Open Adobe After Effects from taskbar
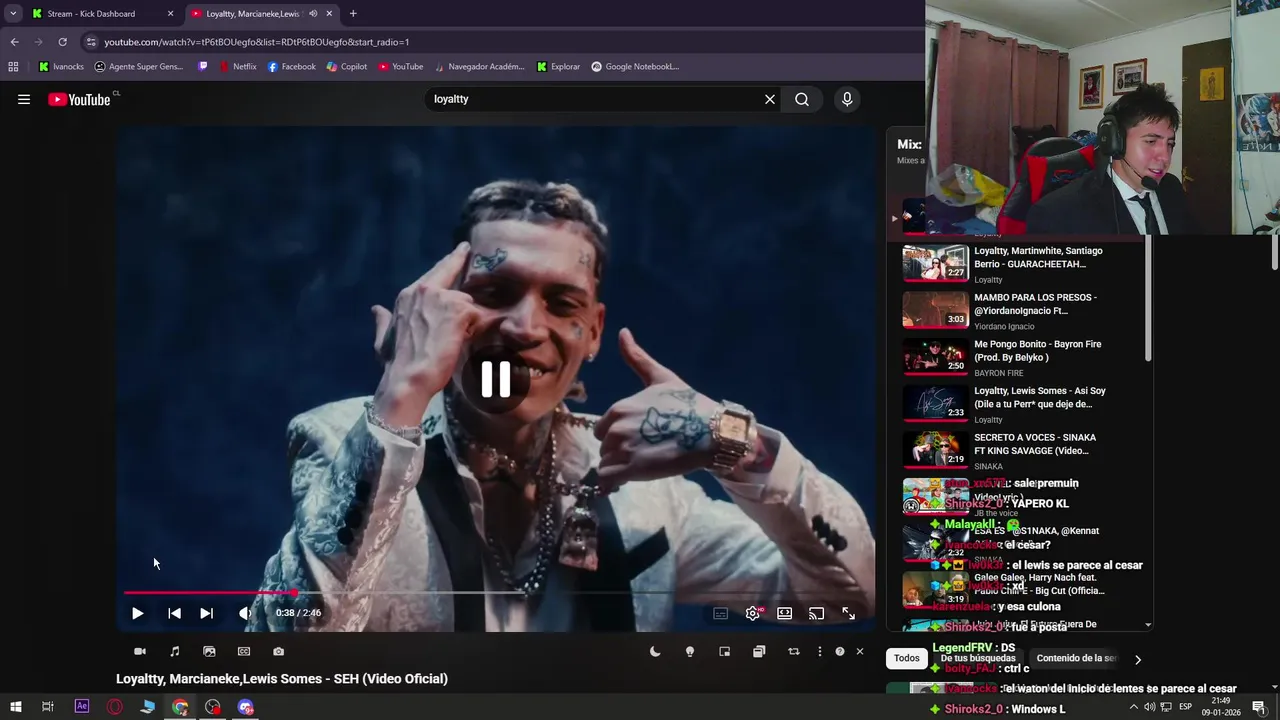The image size is (1280, 720). pyautogui.click(x=82, y=707)
